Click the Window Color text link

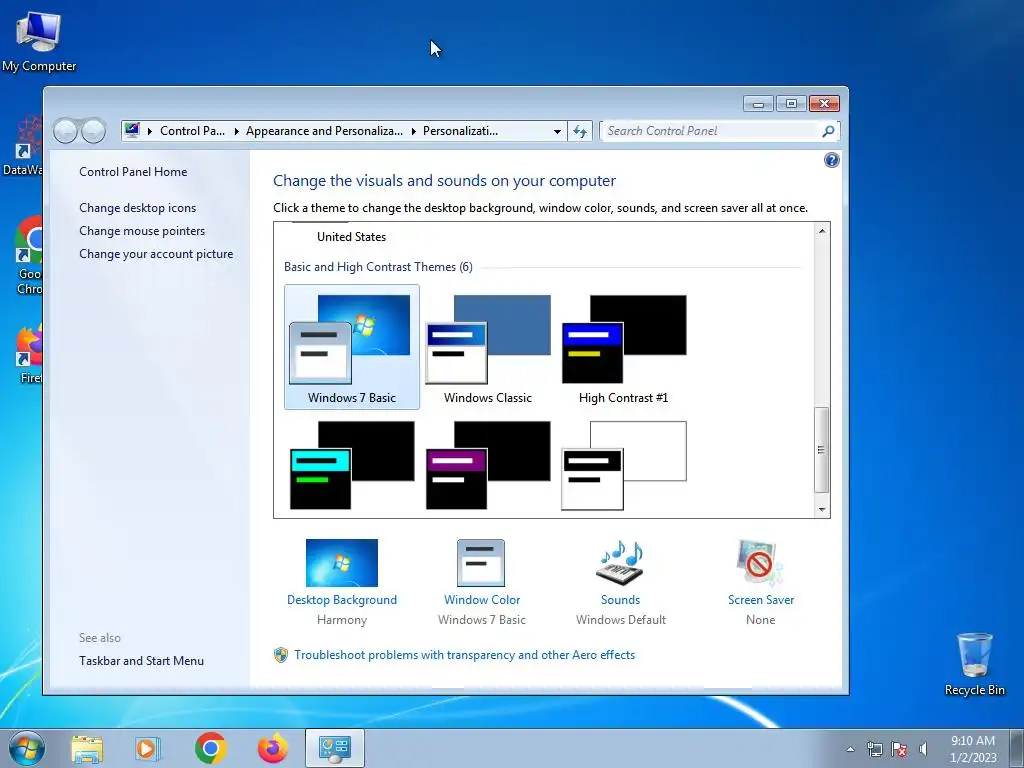(482, 600)
